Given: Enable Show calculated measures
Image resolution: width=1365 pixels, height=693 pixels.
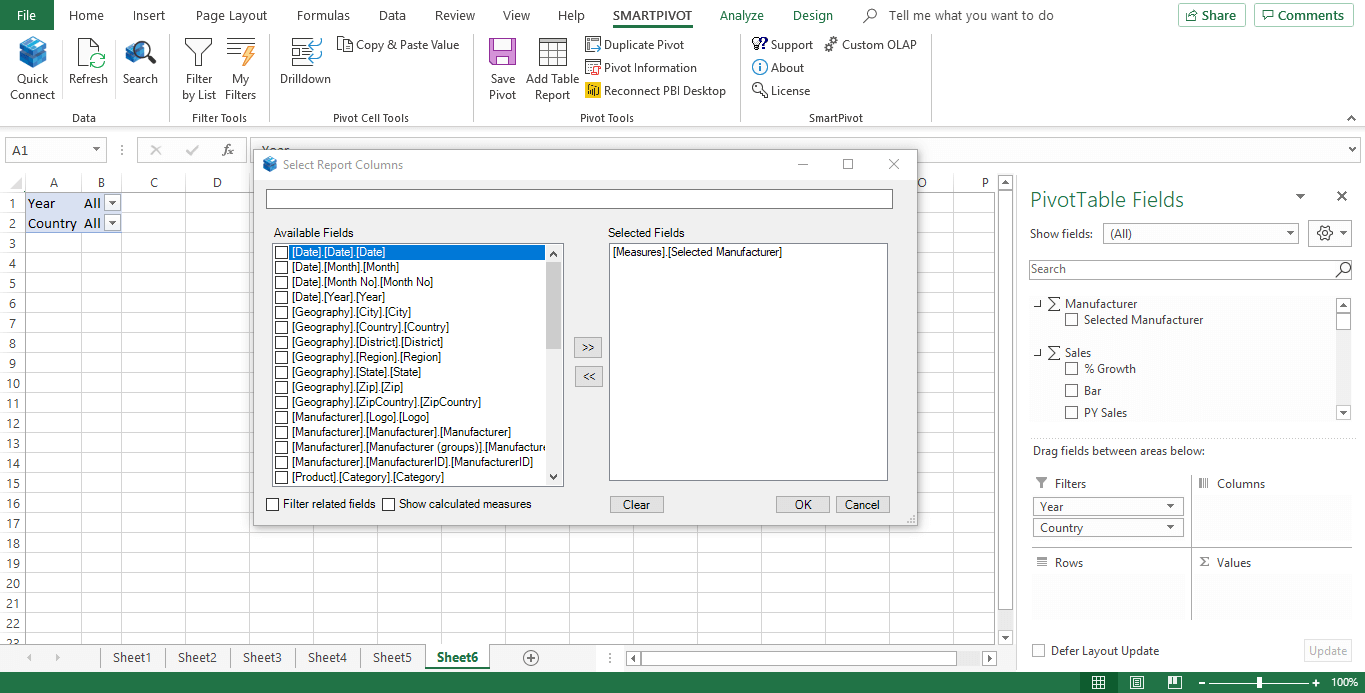Looking at the screenshot, I should click(389, 504).
